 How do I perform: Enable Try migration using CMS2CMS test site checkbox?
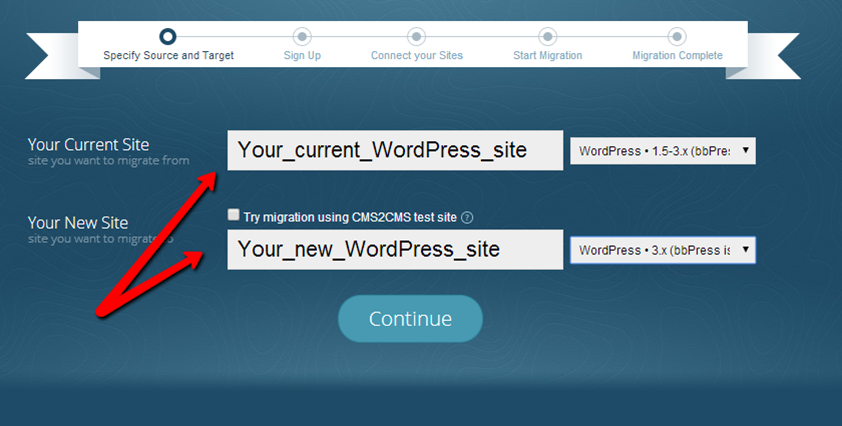pos(233,215)
